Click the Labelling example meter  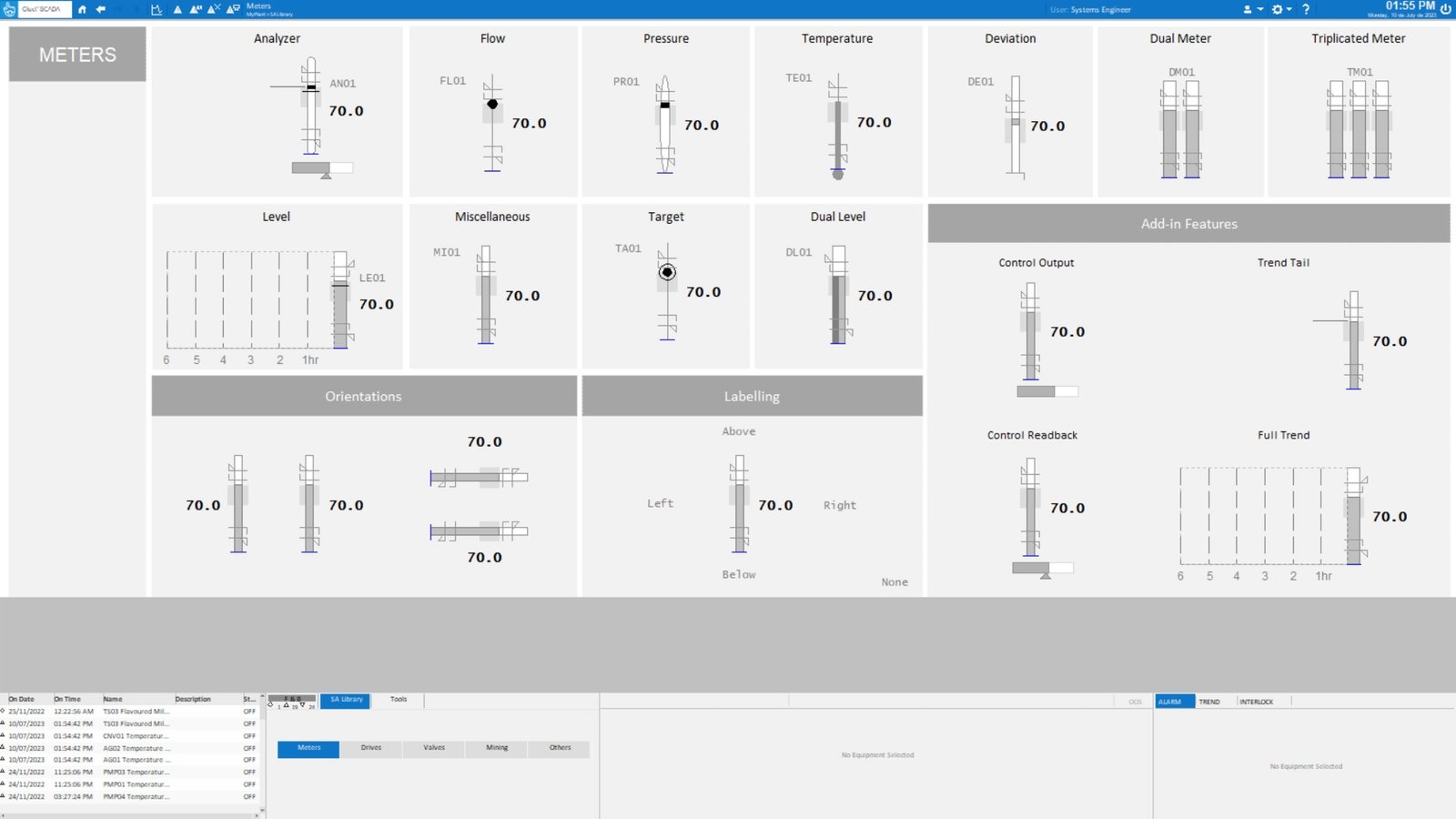click(x=739, y=504)
